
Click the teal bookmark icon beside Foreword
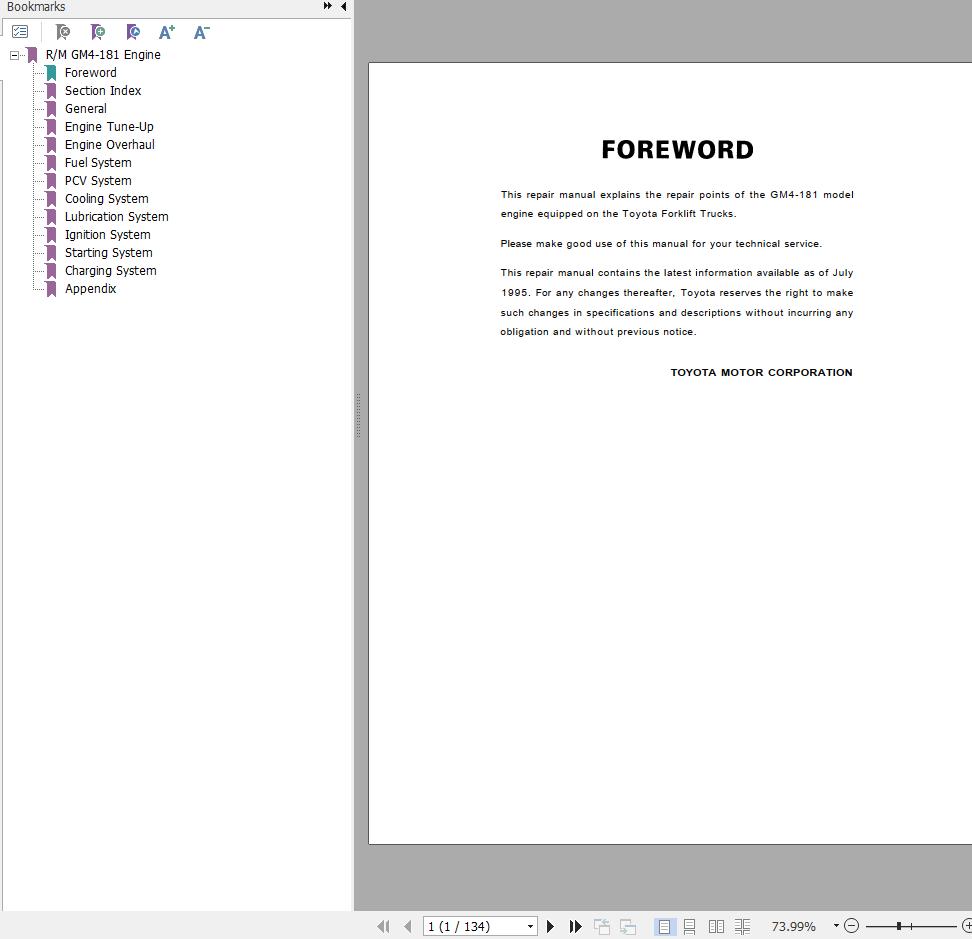(x=51, y=73)
